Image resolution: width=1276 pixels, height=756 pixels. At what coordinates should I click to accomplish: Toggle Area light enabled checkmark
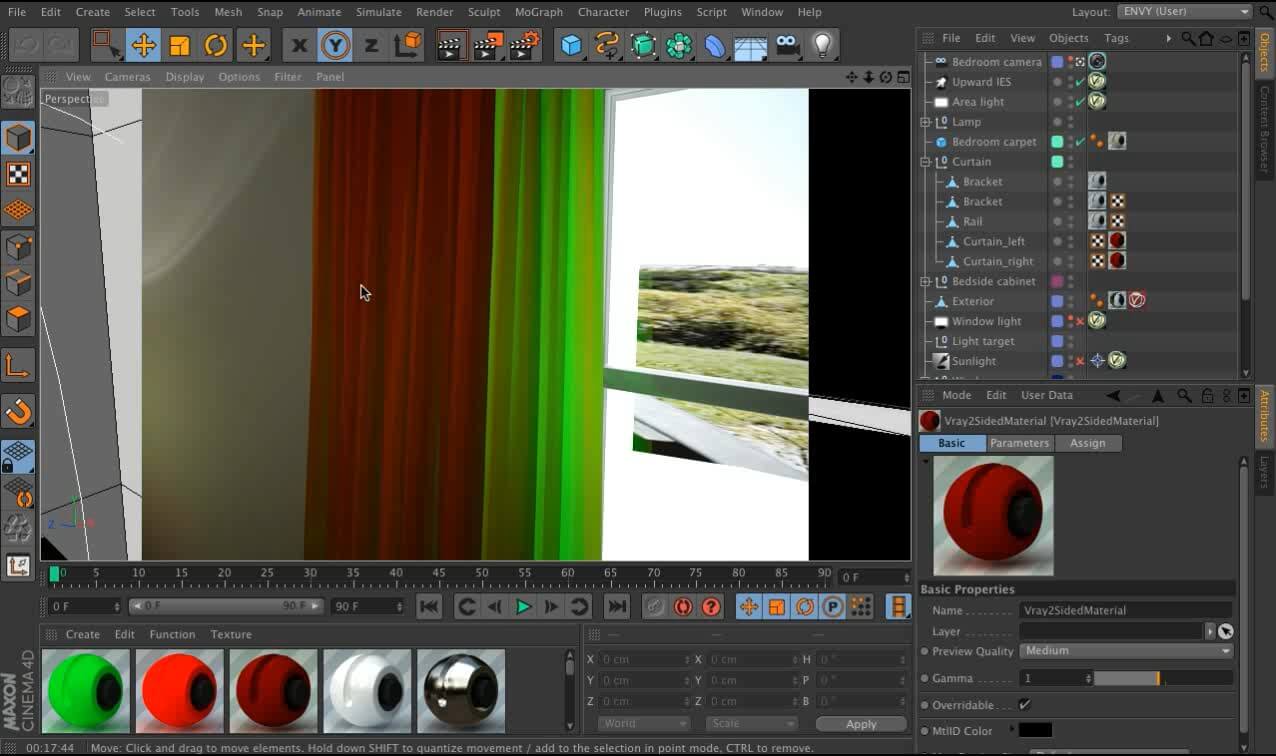1080,102
